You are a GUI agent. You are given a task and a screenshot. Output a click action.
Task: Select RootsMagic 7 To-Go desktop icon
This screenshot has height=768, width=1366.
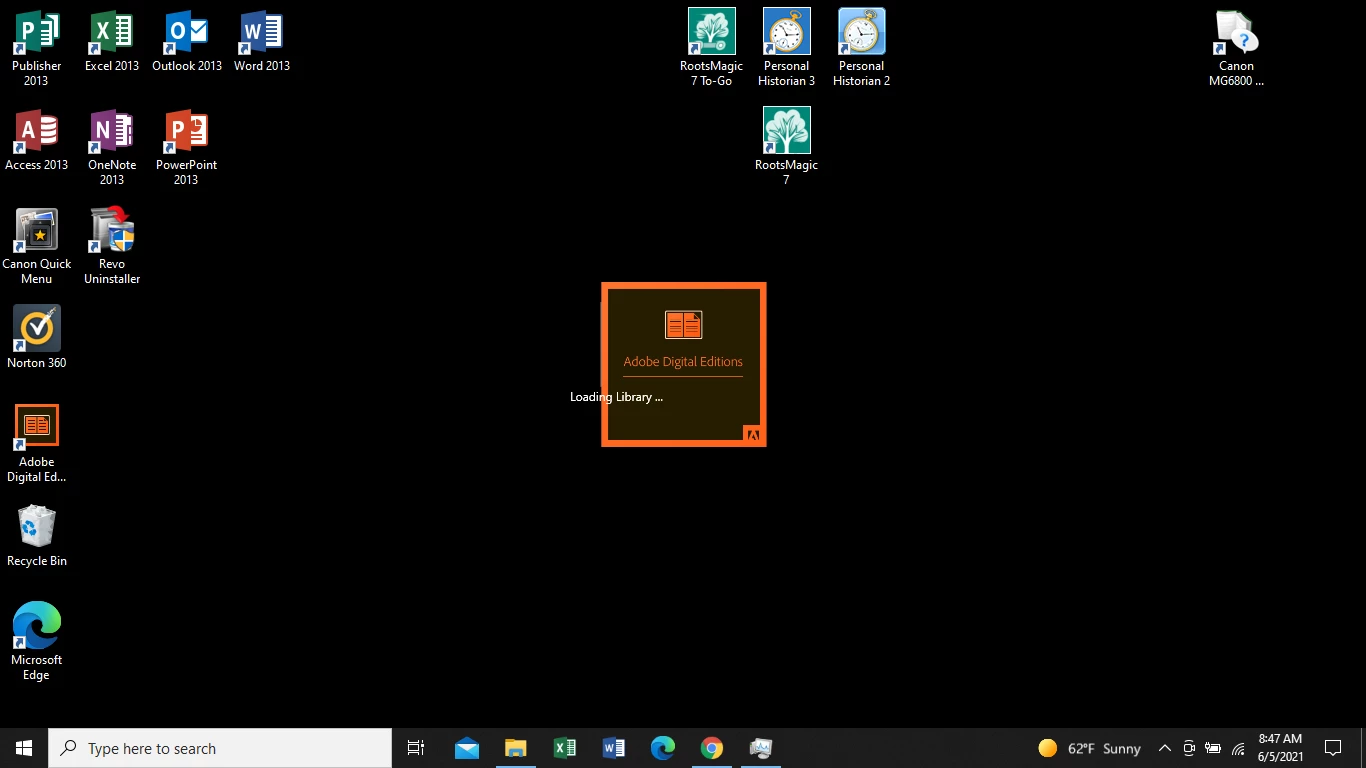(712, 47)
